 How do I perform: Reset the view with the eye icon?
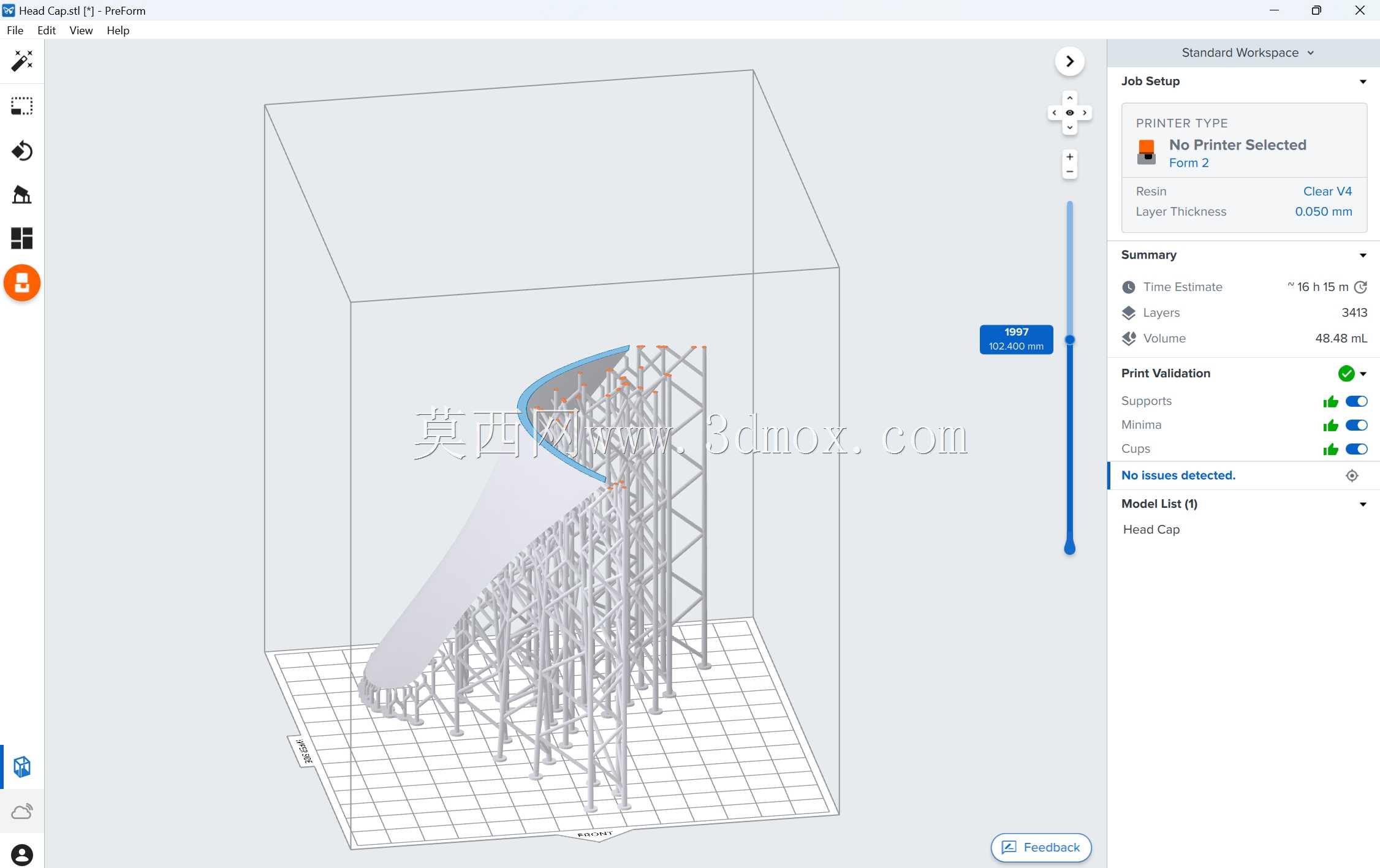[1070, 113]
